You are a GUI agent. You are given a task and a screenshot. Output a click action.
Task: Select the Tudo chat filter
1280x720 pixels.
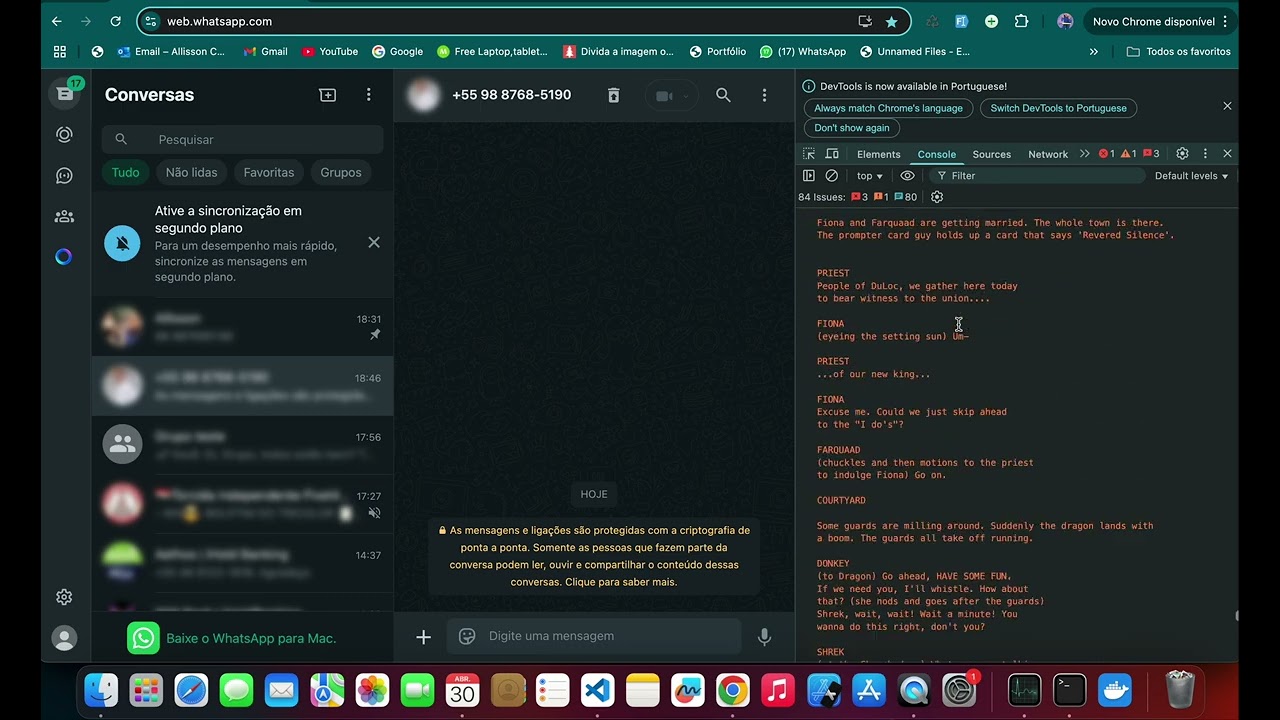coord(125,173)
